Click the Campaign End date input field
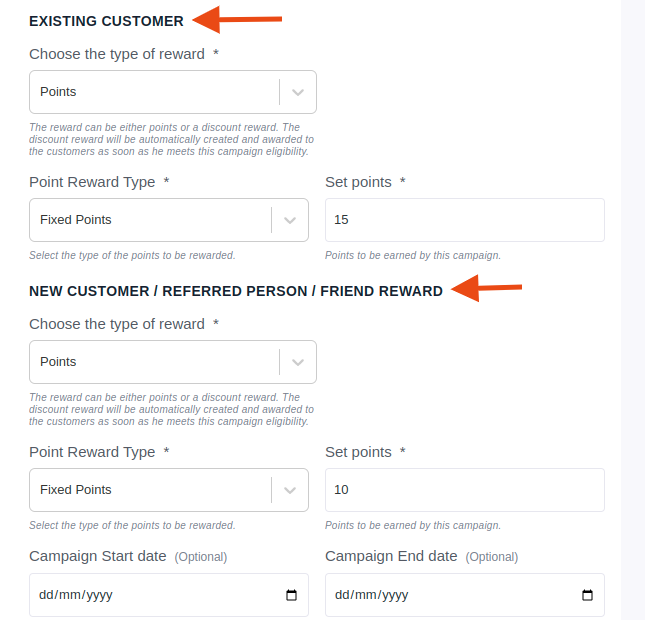The width and height of the screenshot is (645, 620). (x=465, y=595)
